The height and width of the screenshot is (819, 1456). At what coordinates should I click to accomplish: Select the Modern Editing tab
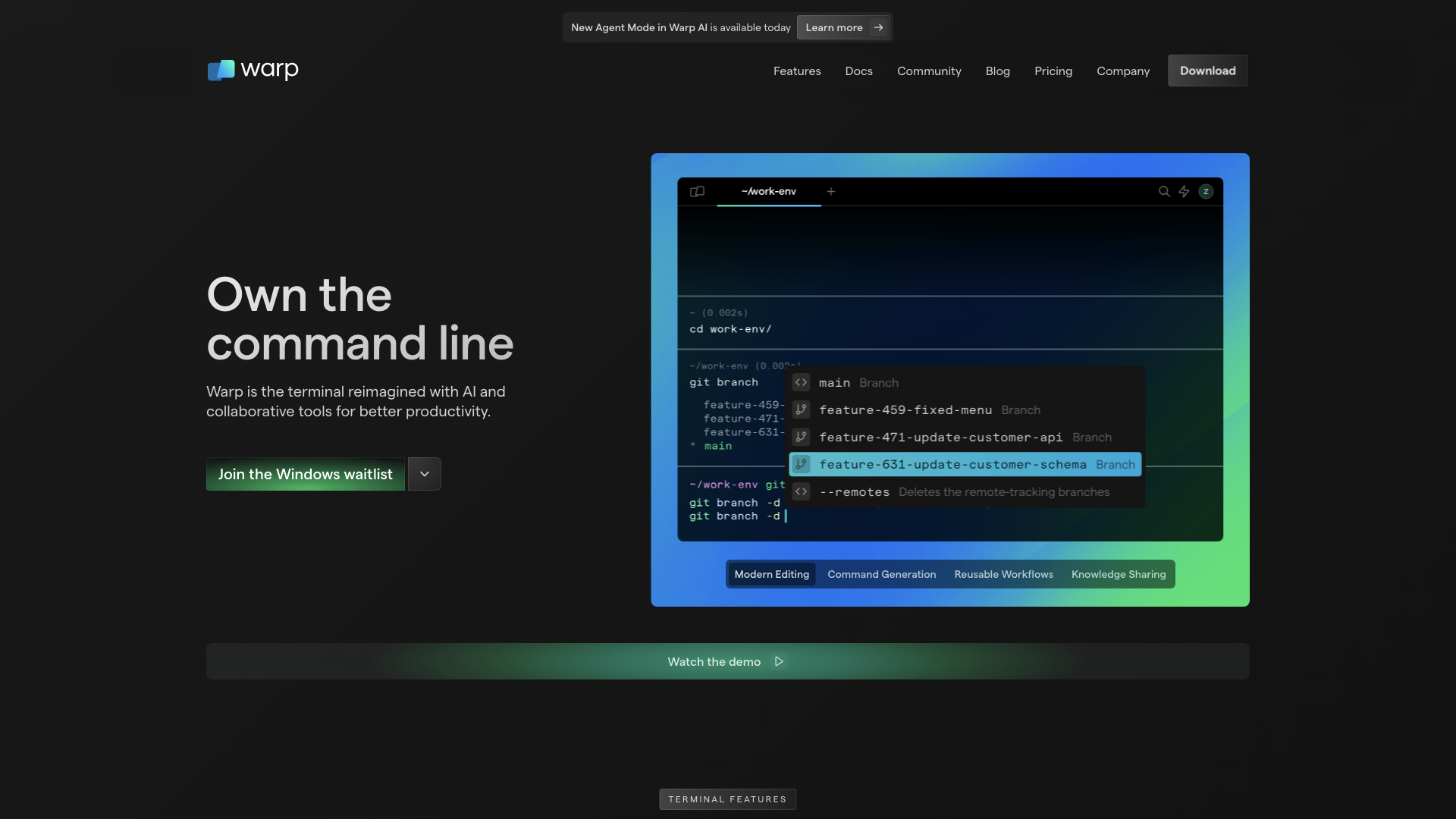(x=772, y=575)
